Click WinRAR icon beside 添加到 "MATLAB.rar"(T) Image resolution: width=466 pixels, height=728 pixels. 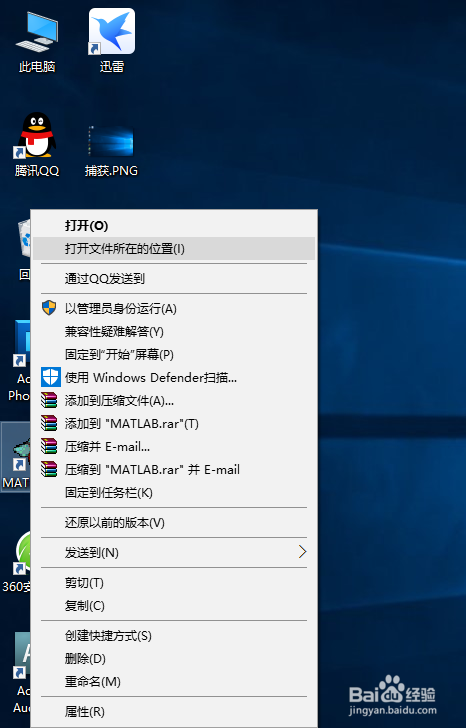coord(49,423)
